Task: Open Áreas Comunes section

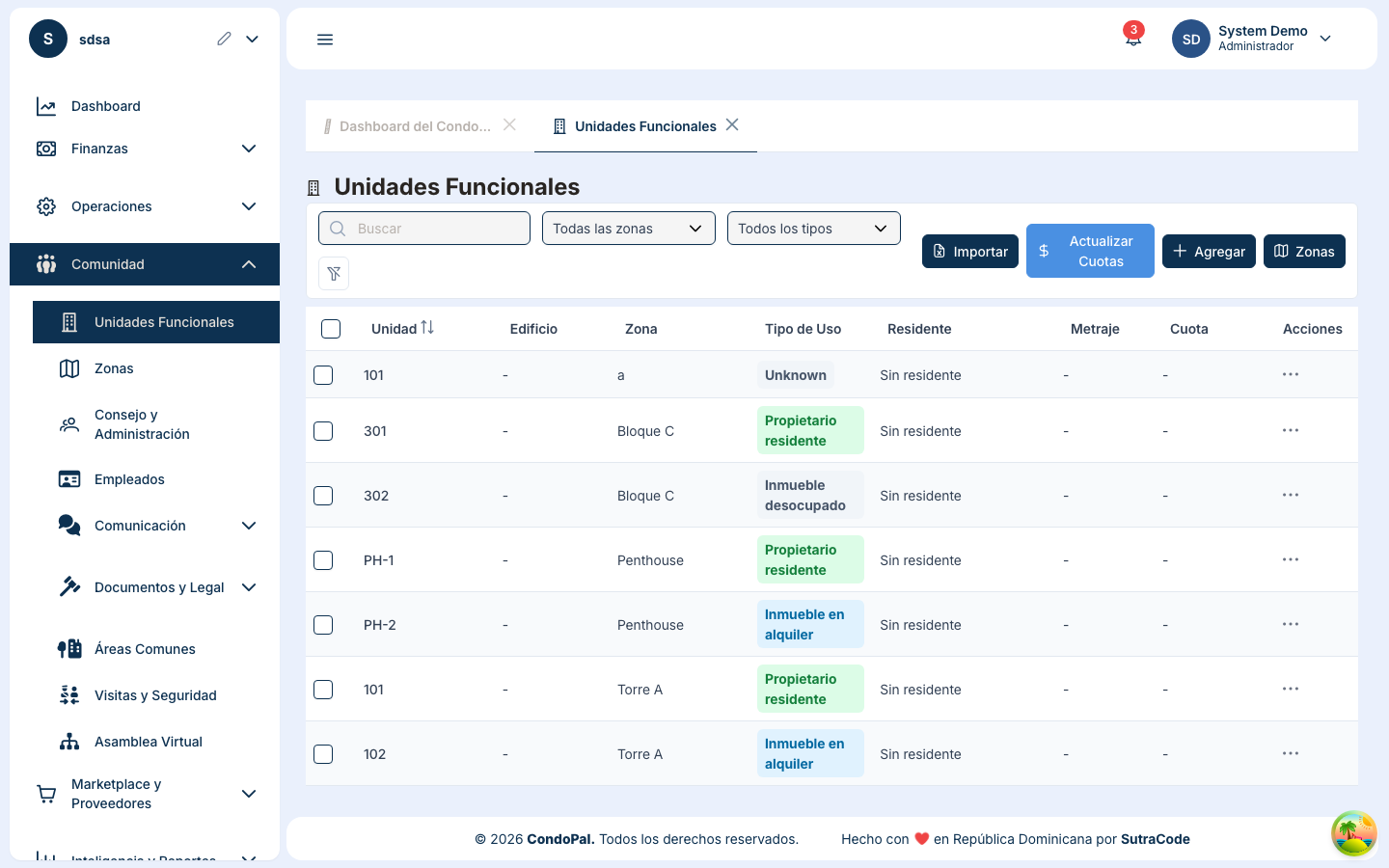Action: coord(145,648)
